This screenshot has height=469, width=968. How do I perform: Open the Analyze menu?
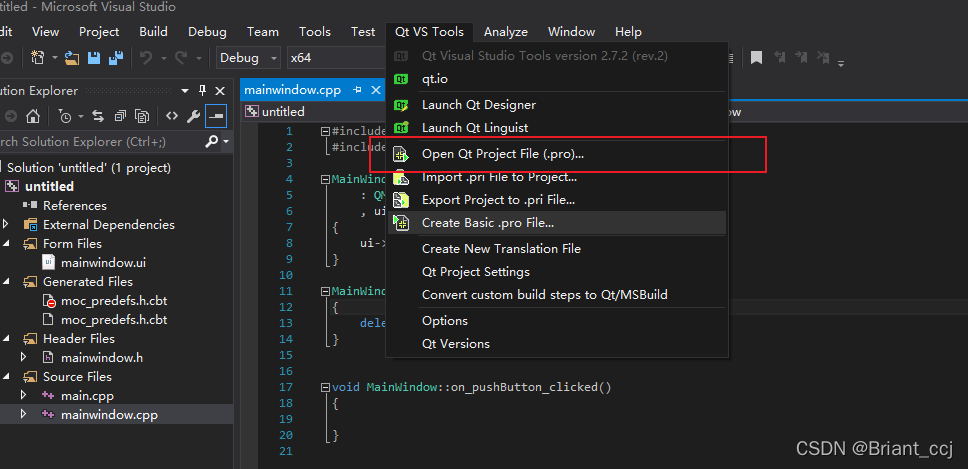506,31
